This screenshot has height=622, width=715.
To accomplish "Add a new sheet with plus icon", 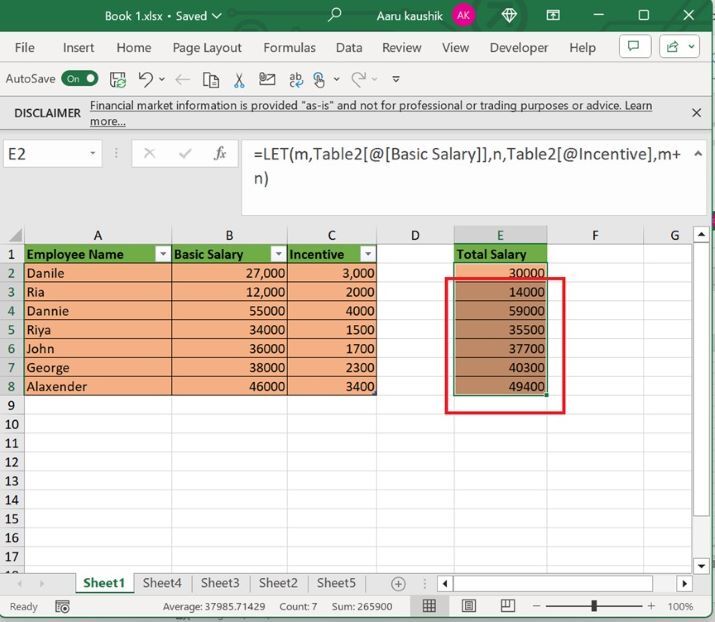I will point(398,583).
